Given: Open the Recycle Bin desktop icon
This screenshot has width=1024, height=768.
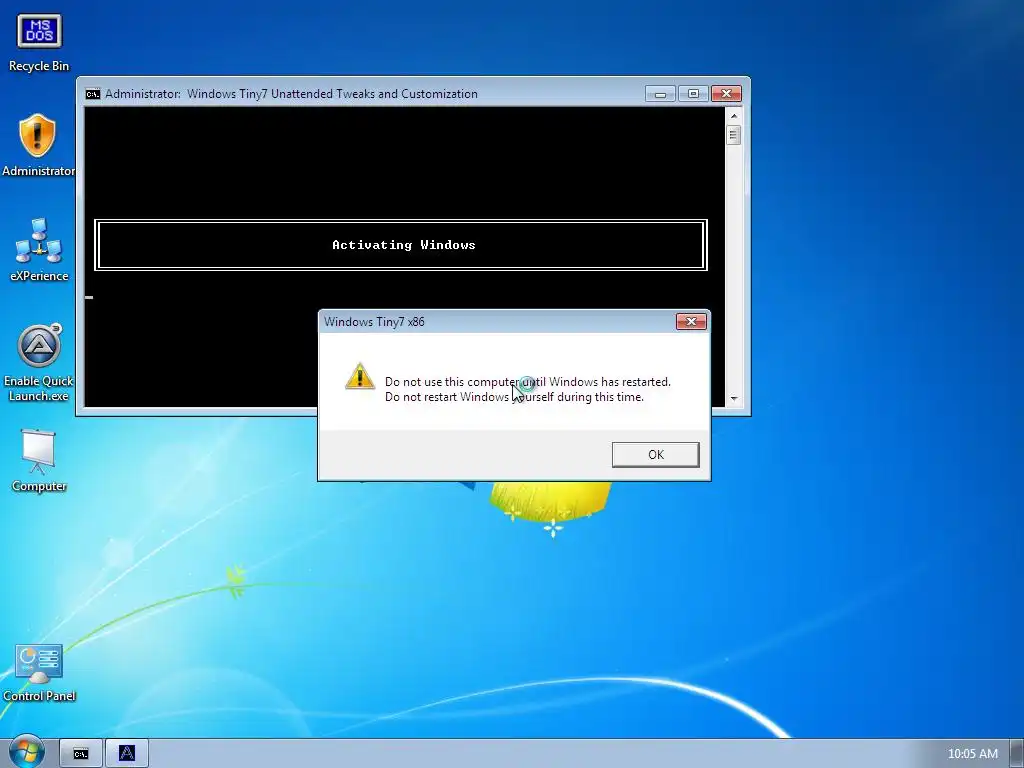Looking at the screenshot, I should [39, 43].
